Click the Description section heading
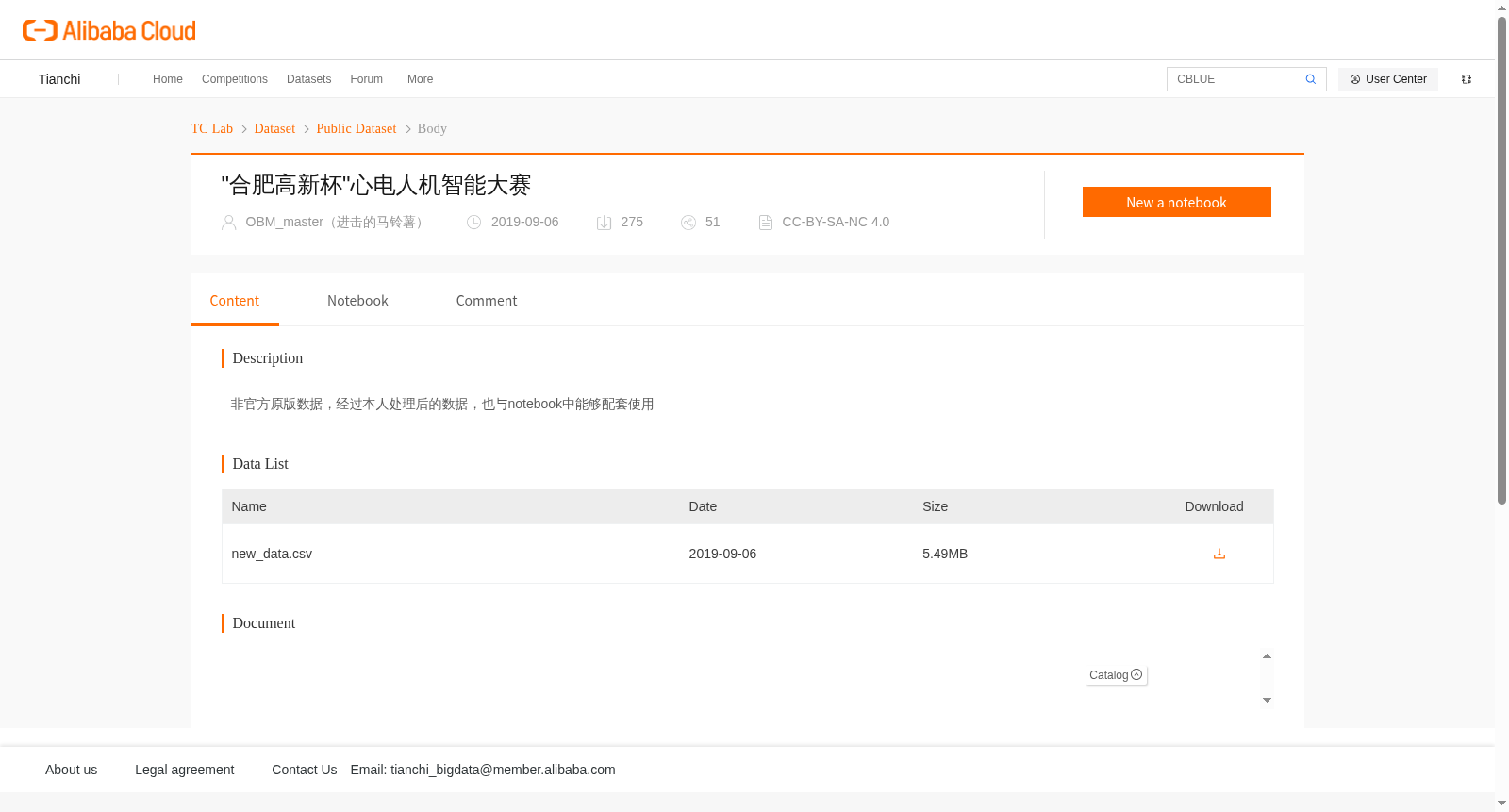Image resolution: width=1509 pixels, height=812 pixels. pos(268,358)
